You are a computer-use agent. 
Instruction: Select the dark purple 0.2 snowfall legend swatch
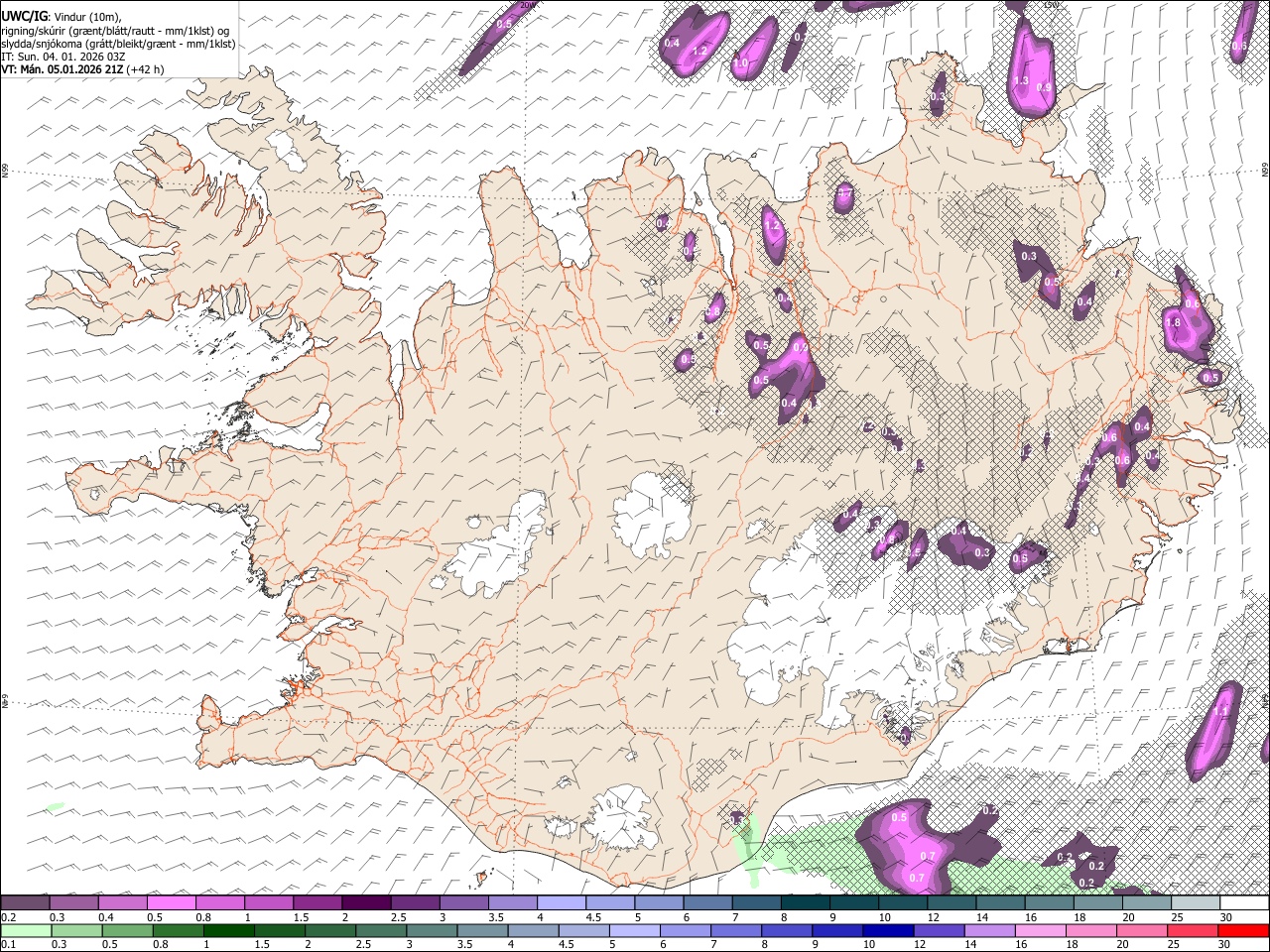click(x=25, y=903)
